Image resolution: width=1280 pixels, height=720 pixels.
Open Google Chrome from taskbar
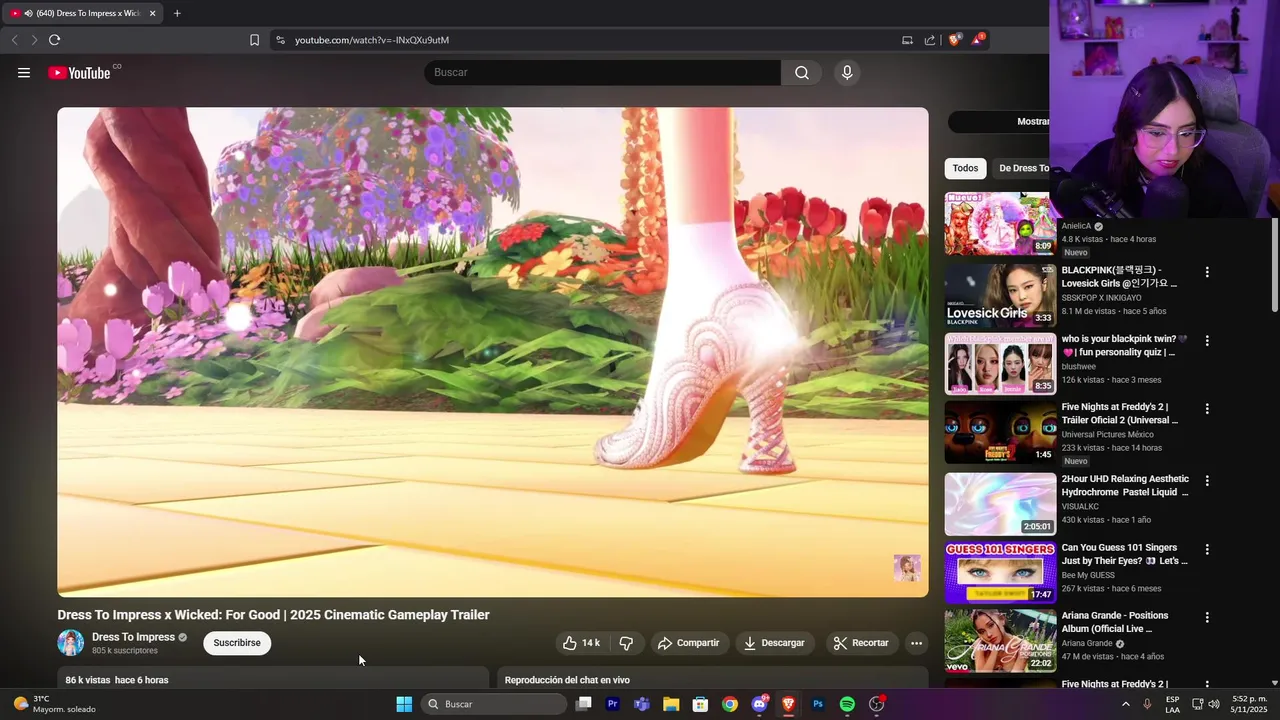730,704
